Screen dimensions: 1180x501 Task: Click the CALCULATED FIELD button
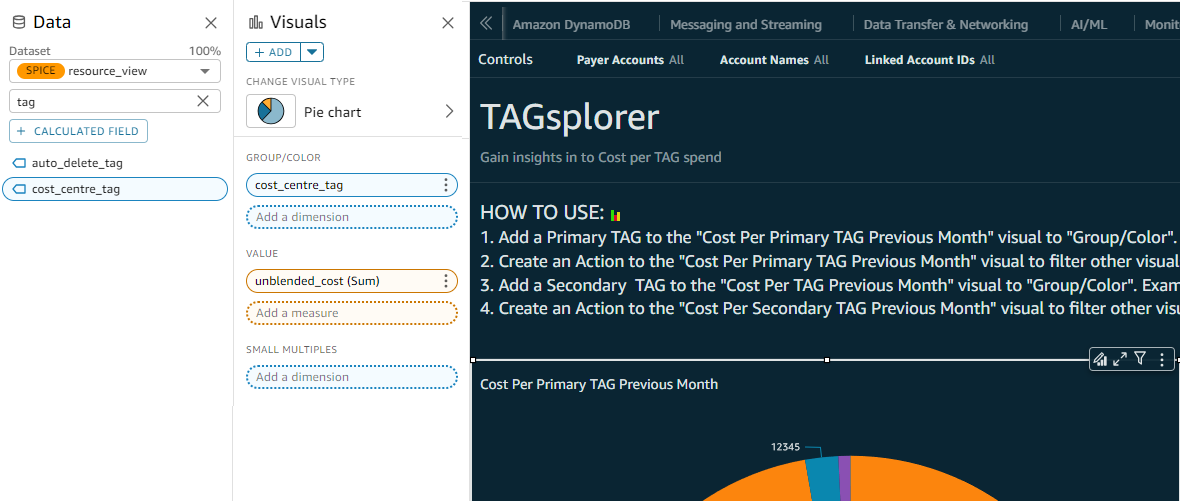click(x=78, y=131)
